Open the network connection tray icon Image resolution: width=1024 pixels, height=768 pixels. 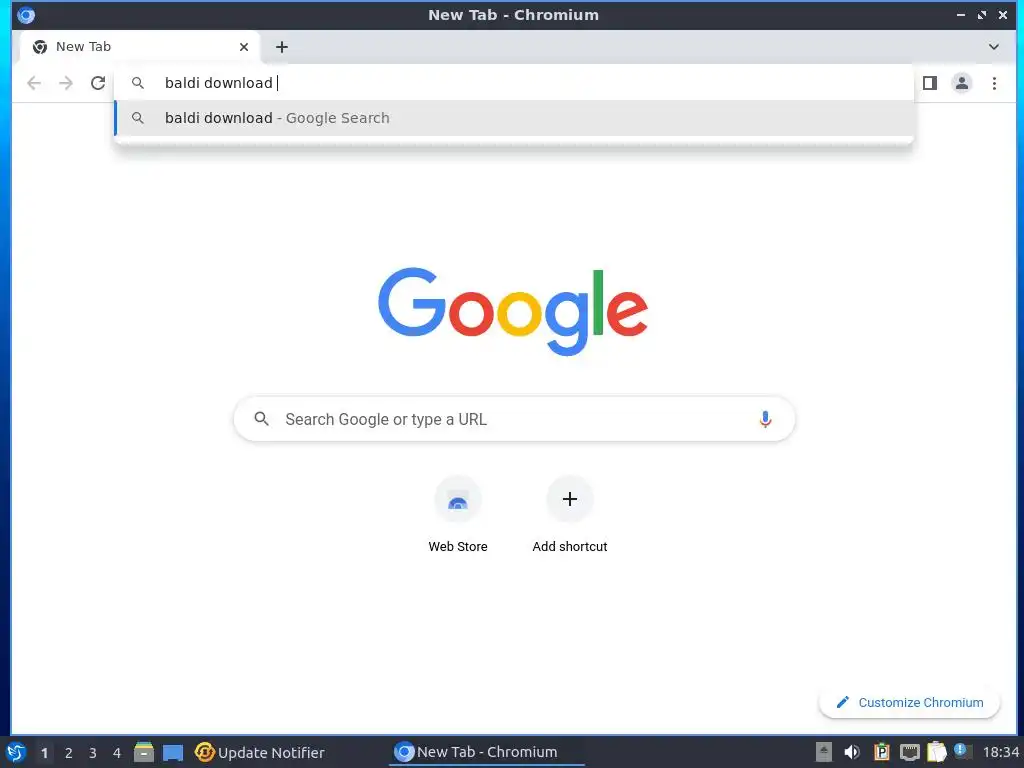(910, 752)
